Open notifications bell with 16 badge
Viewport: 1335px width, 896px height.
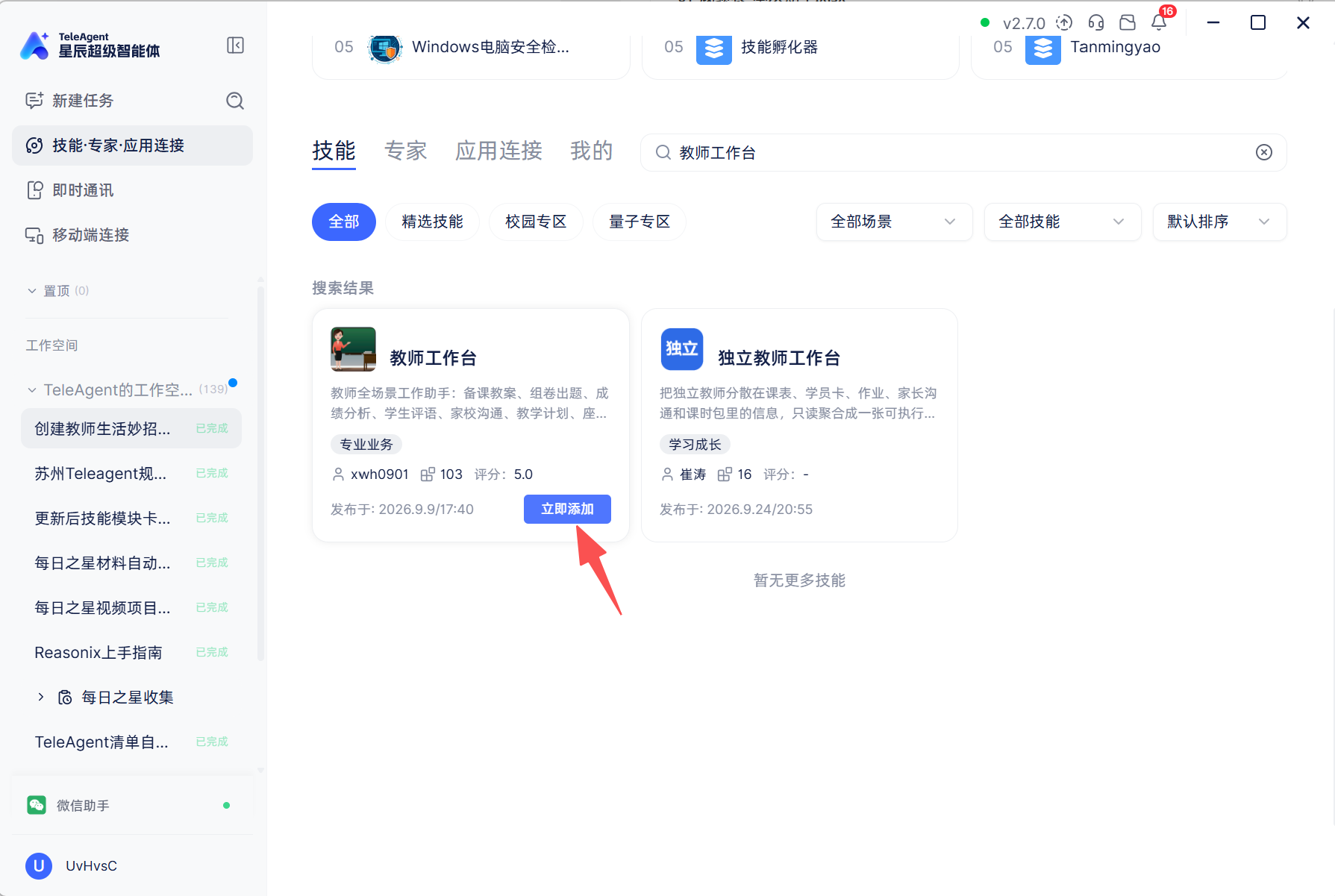pyautogui.click(x=1160, y=22)
